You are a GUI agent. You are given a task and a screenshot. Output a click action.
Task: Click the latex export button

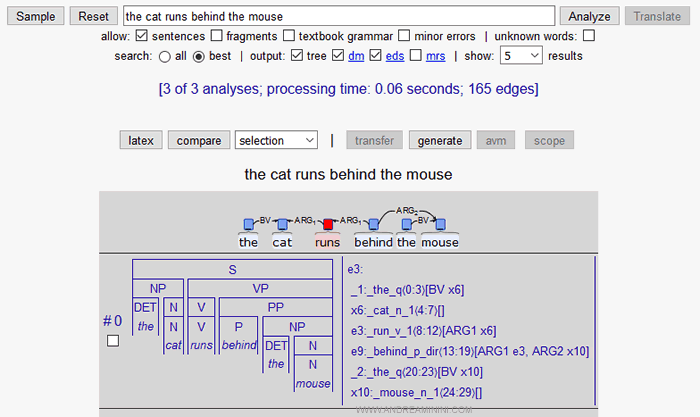click(140, 141)
